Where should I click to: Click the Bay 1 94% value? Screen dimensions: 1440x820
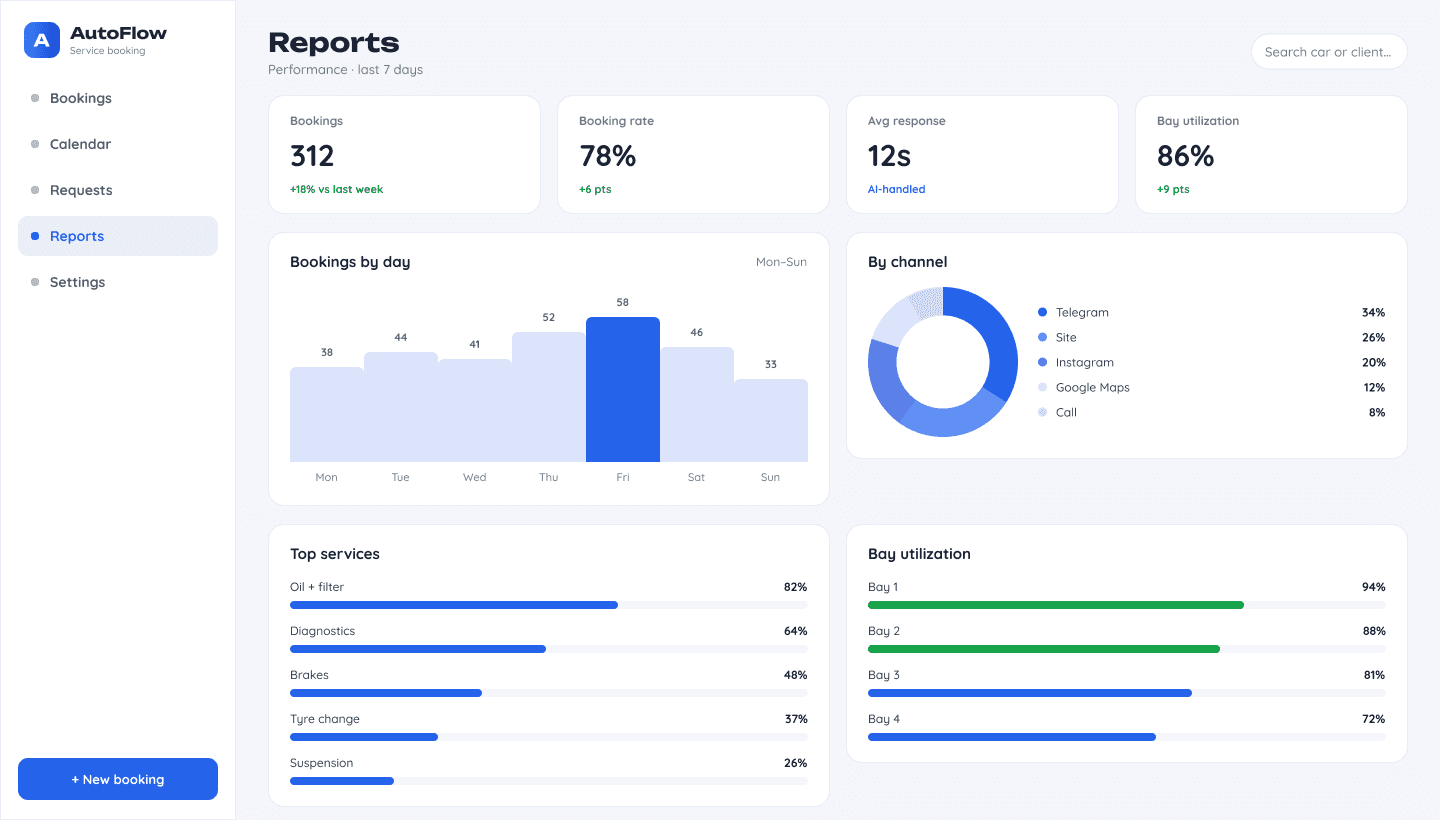pos(1374,587)
